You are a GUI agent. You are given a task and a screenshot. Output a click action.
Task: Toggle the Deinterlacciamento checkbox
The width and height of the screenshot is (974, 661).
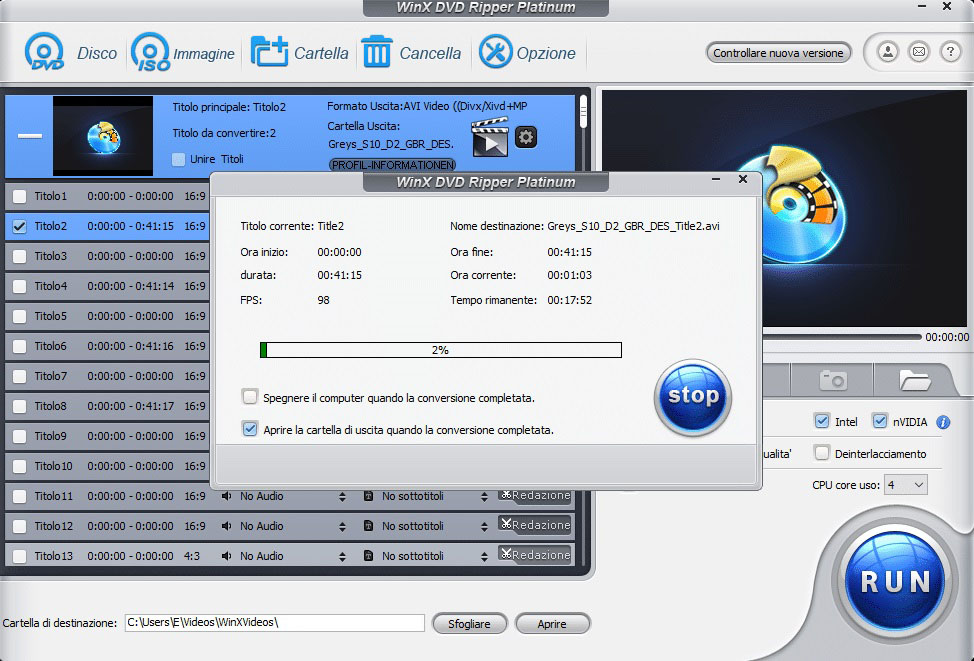(x=822, y=453)
